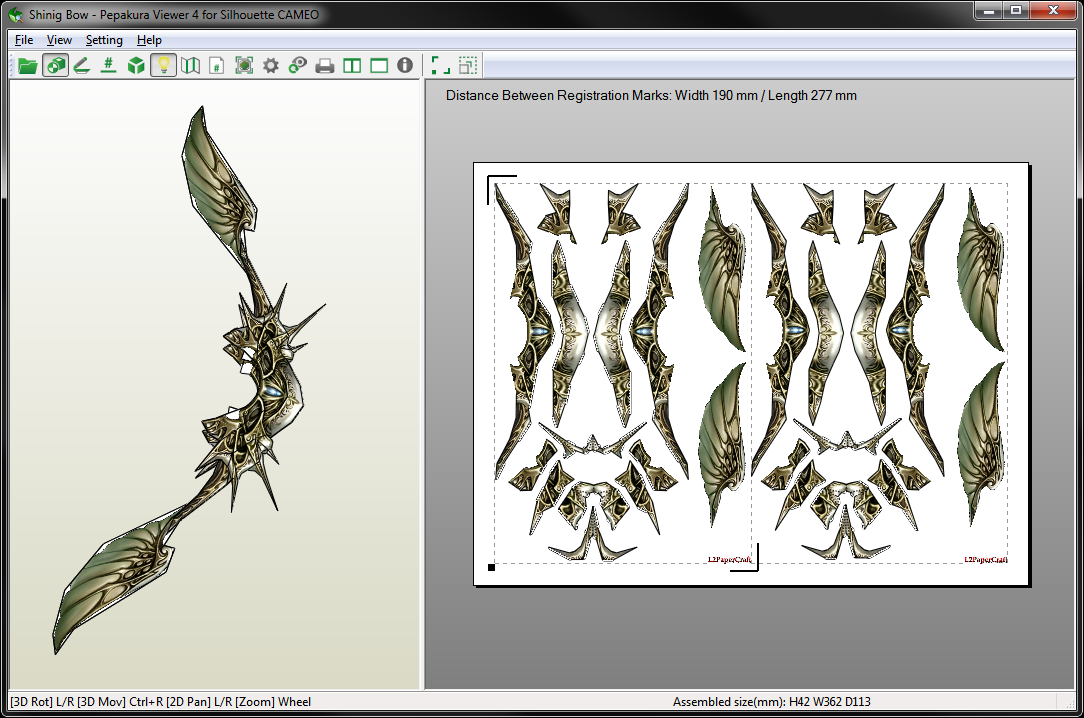Click the 3D Rot mouse hints status text
1084x718 pixels.
coord(160,701)
